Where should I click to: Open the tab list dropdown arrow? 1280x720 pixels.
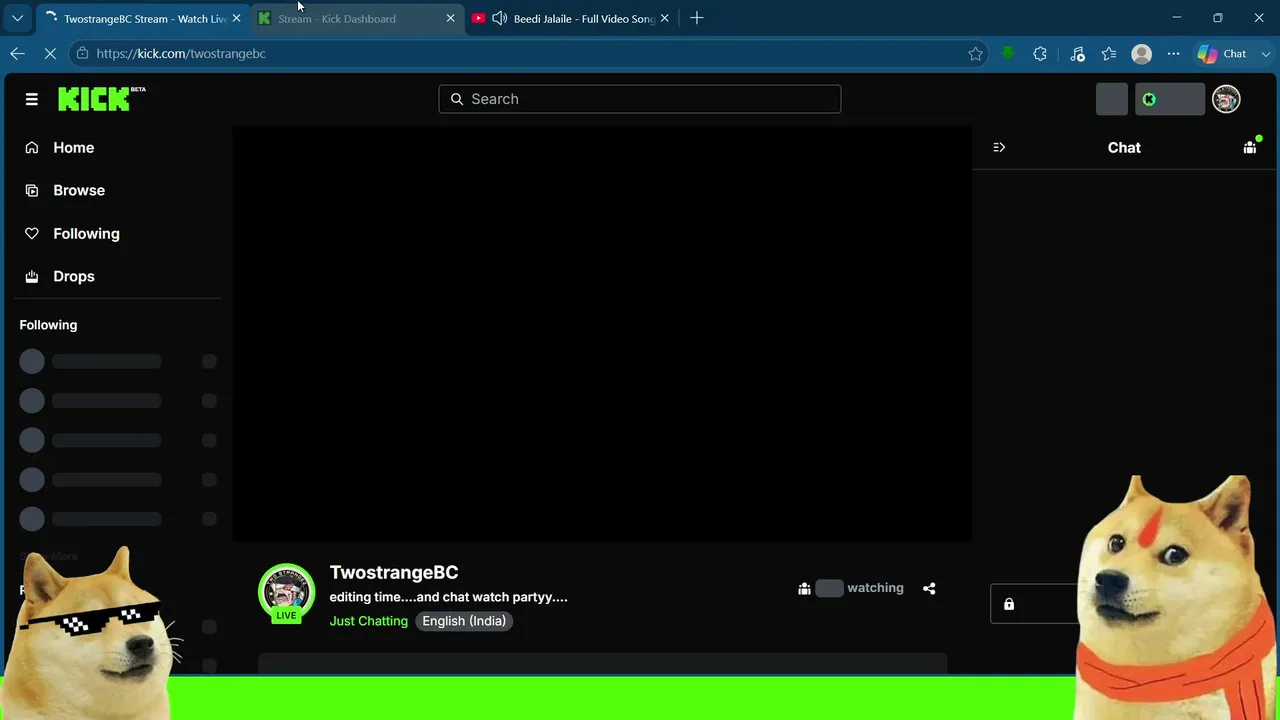(17, 18)
